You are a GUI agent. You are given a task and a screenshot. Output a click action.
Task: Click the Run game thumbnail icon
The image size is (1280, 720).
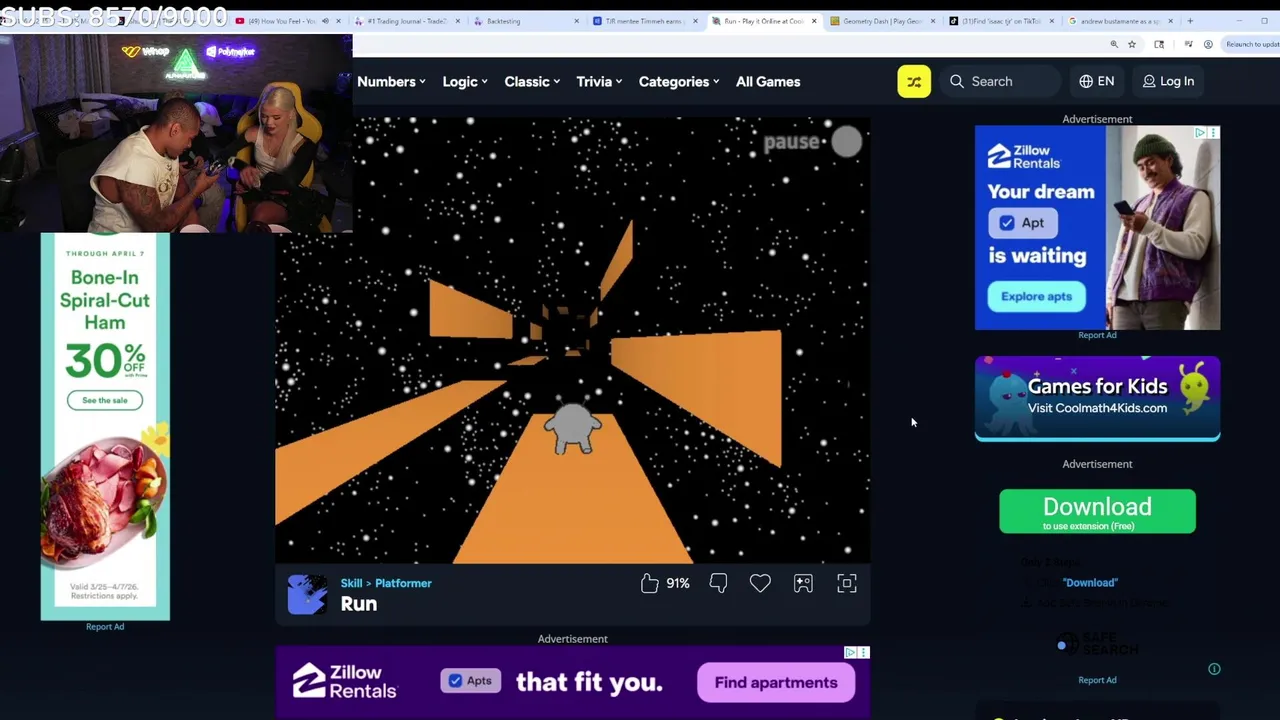307,594
